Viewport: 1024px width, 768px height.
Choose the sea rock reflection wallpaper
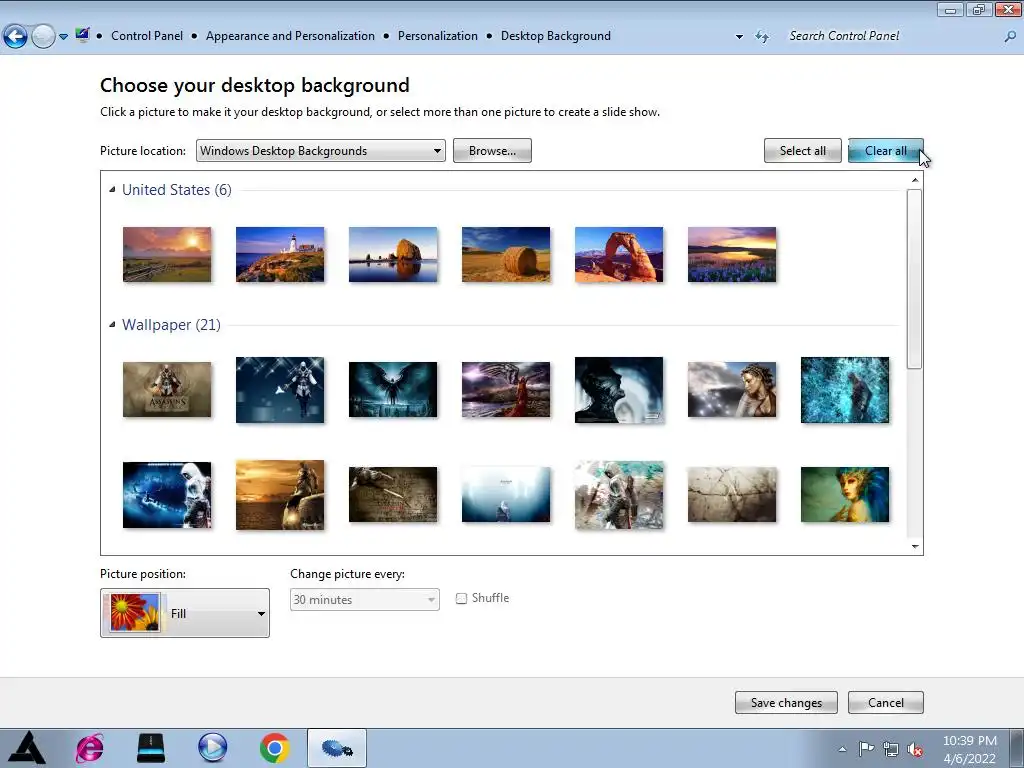(x=393, y=255)
